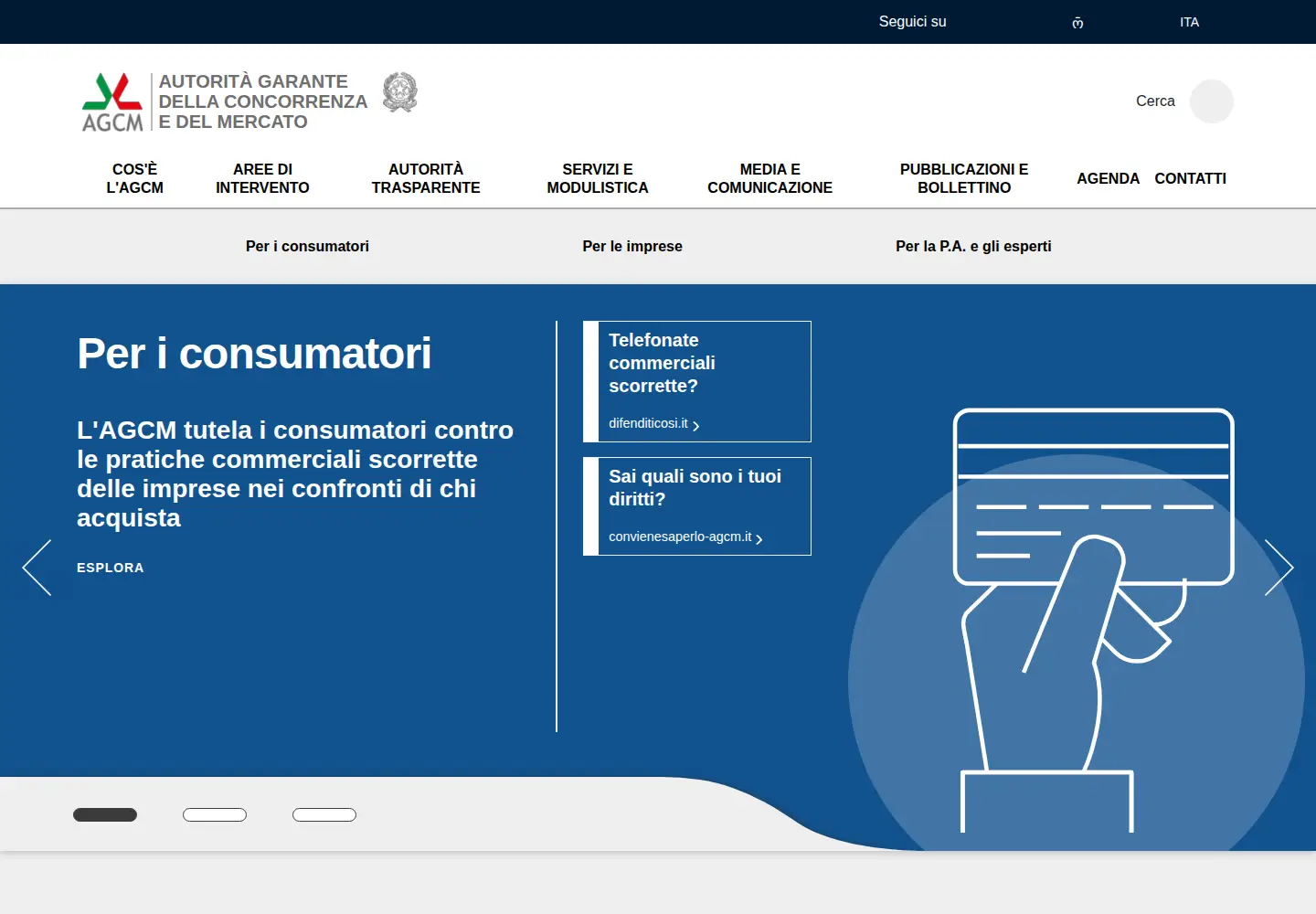The width and height of the screenshot is (1316, 914).
Task: Open the COS'È L'AGCM menu
Action: click(134, 178)
